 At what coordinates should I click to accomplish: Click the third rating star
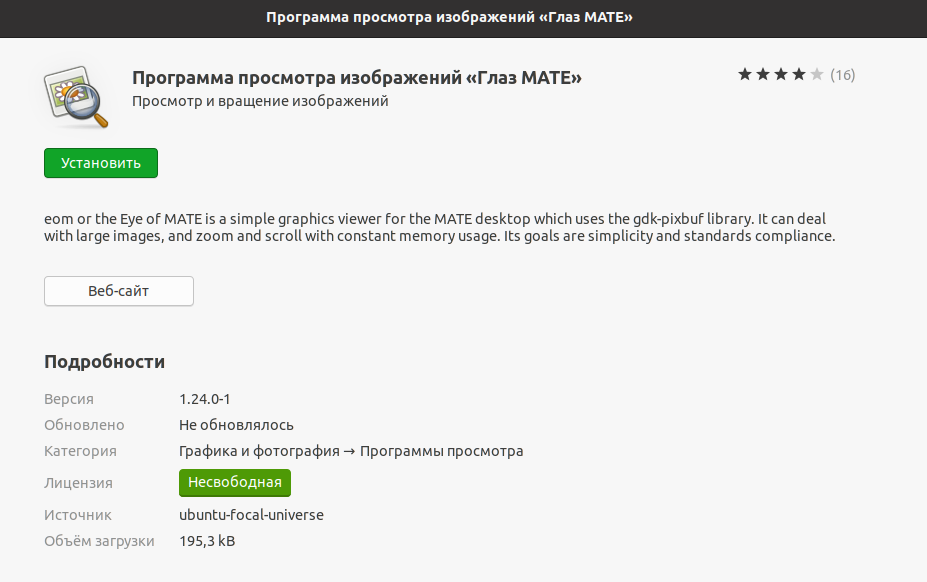(x=781, y=74)
